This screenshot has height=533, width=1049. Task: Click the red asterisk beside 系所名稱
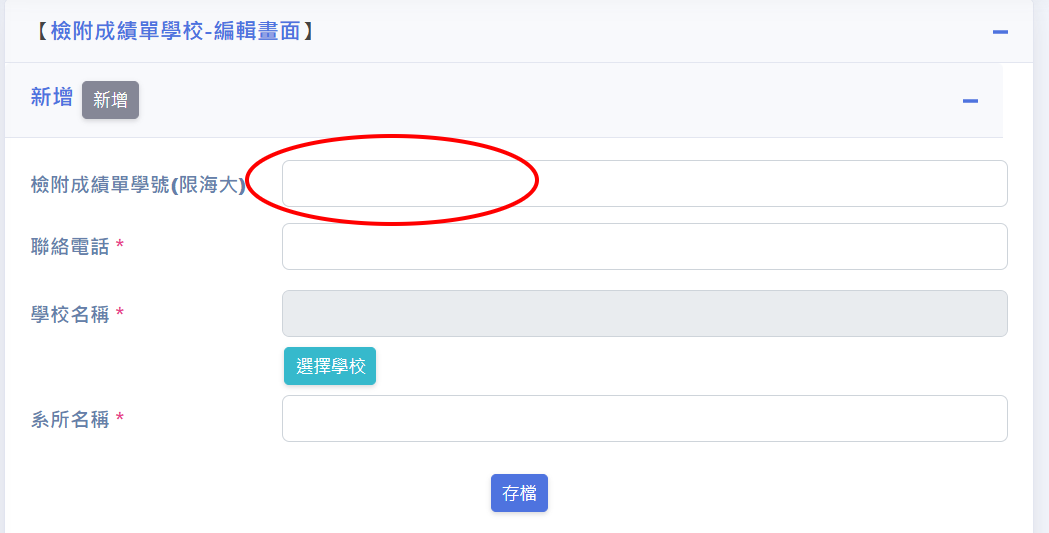click(x=120, y=417)
